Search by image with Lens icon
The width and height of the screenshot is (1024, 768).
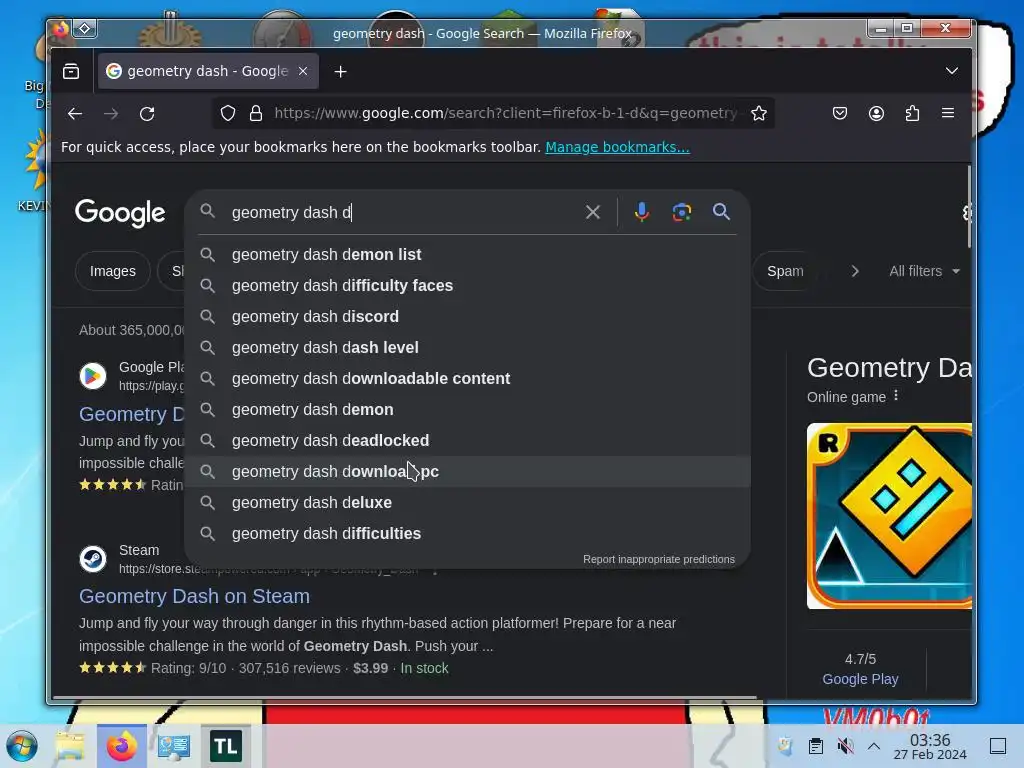click(x=682, y=212)
